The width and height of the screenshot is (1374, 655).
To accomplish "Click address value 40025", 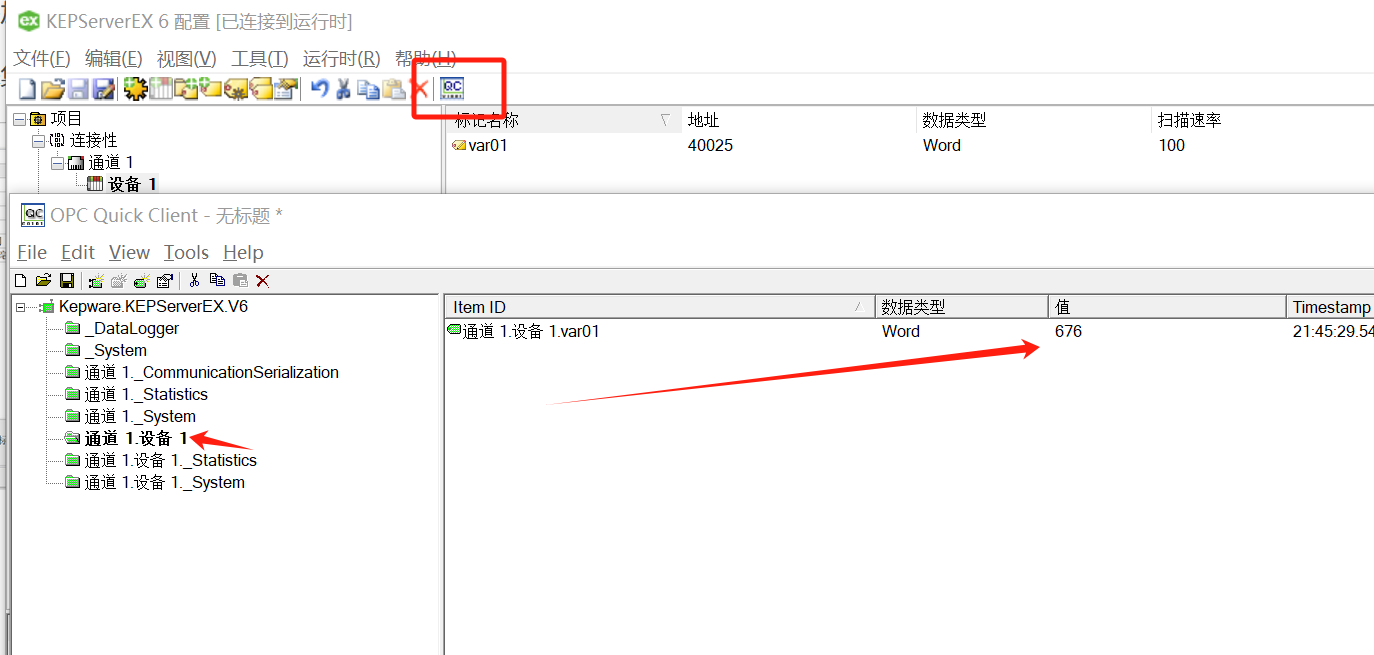I will point(710,145).
